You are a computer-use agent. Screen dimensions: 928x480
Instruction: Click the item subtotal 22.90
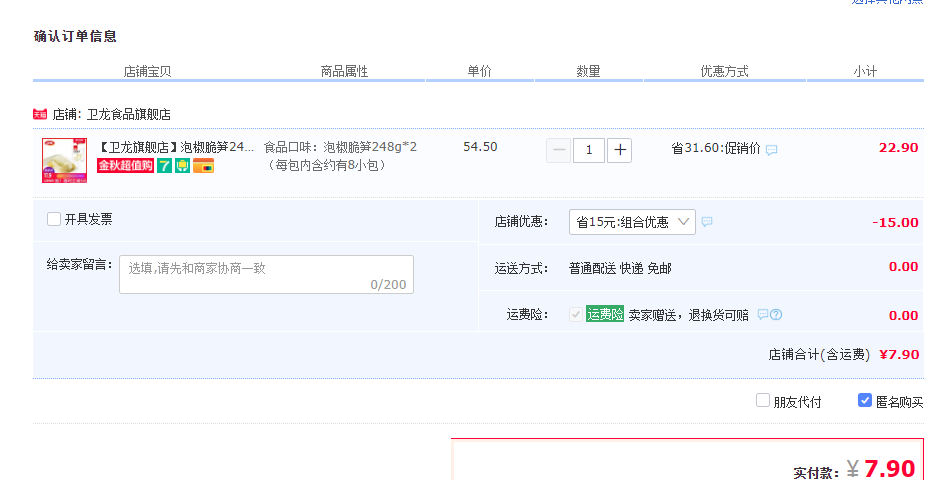(898, 147)
